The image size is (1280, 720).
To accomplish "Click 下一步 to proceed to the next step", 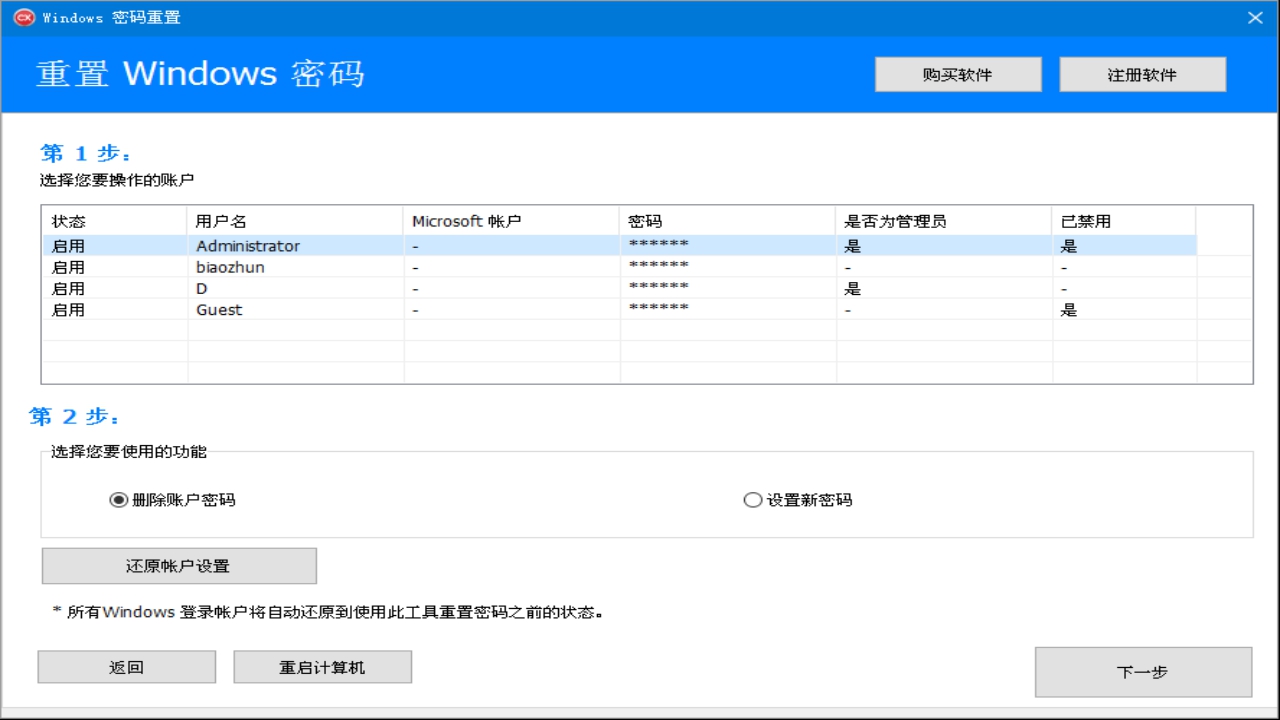I will (1143, 671).
